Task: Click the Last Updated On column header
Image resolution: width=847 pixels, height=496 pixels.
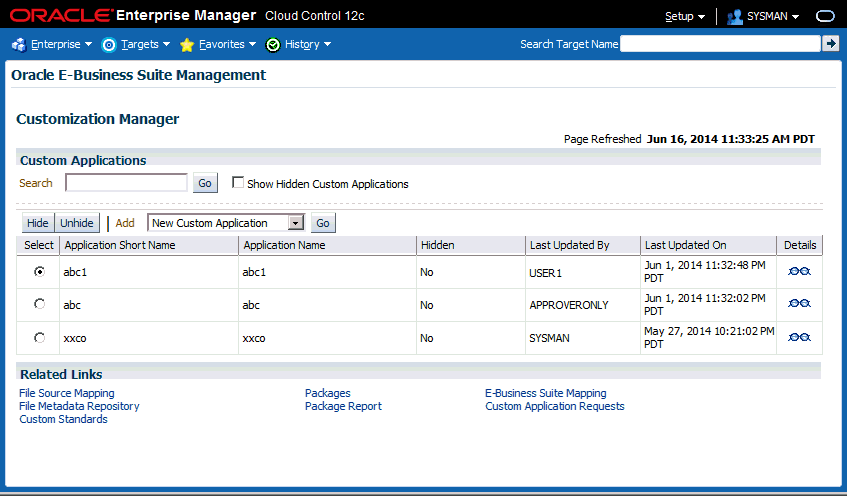Action: [708, 245]
